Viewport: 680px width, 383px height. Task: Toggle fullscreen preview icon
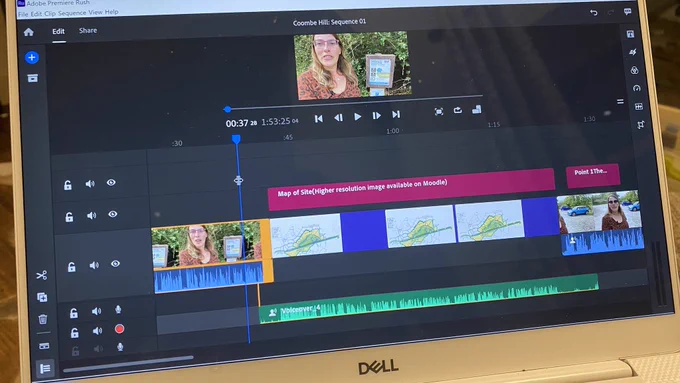[x=439, y=112]
